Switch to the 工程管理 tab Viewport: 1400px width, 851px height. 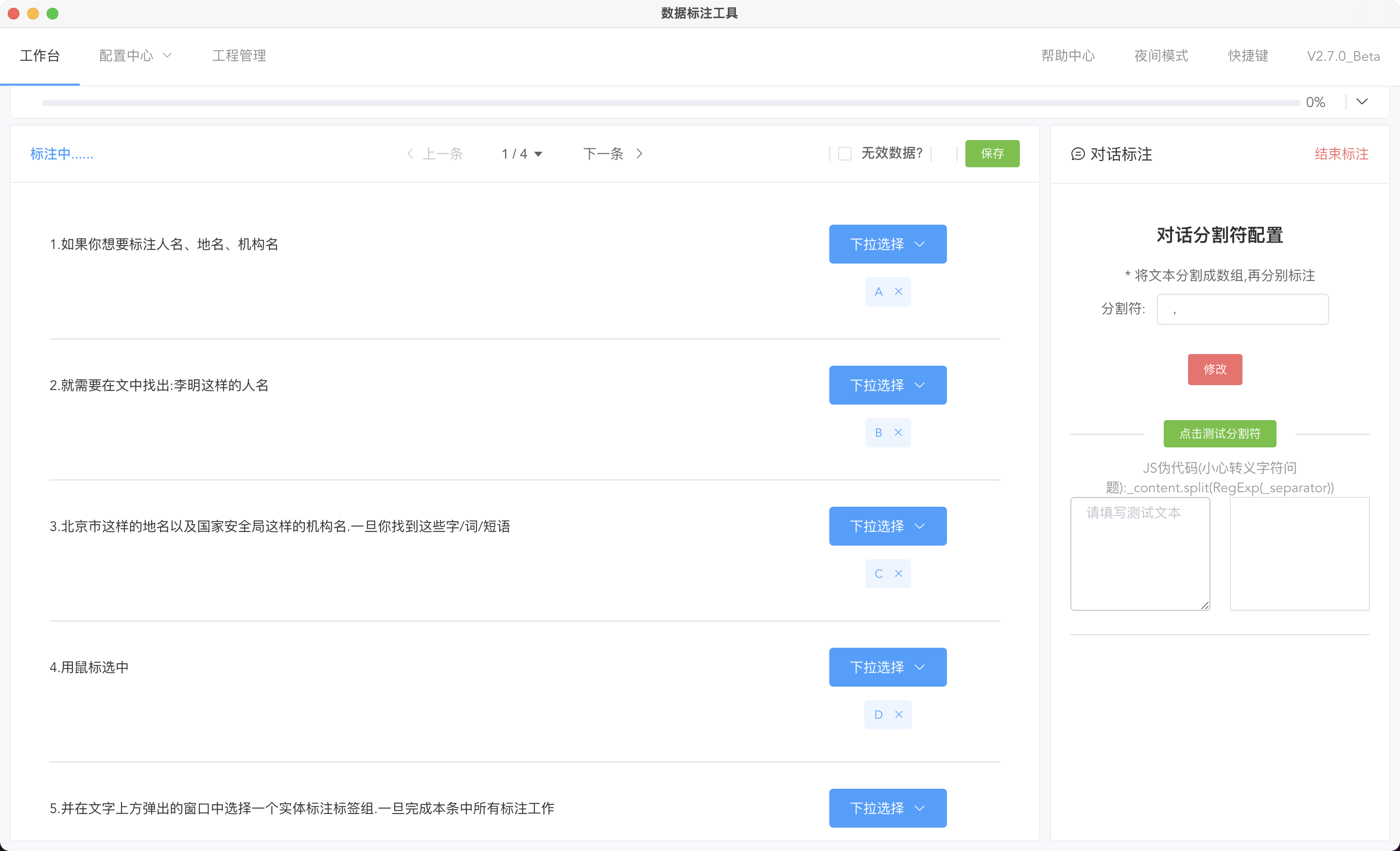point(239,56)
